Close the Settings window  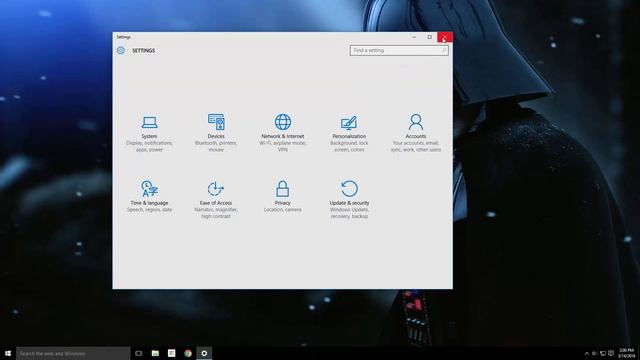(x=445, y=37)
